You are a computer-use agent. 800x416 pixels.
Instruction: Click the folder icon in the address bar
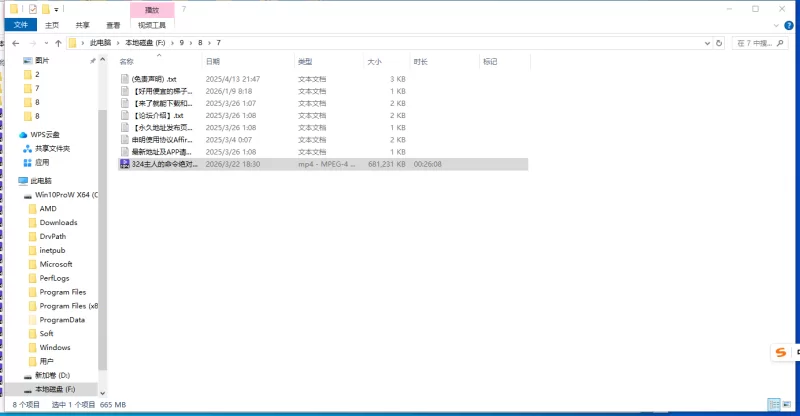(x=72, y=43)
